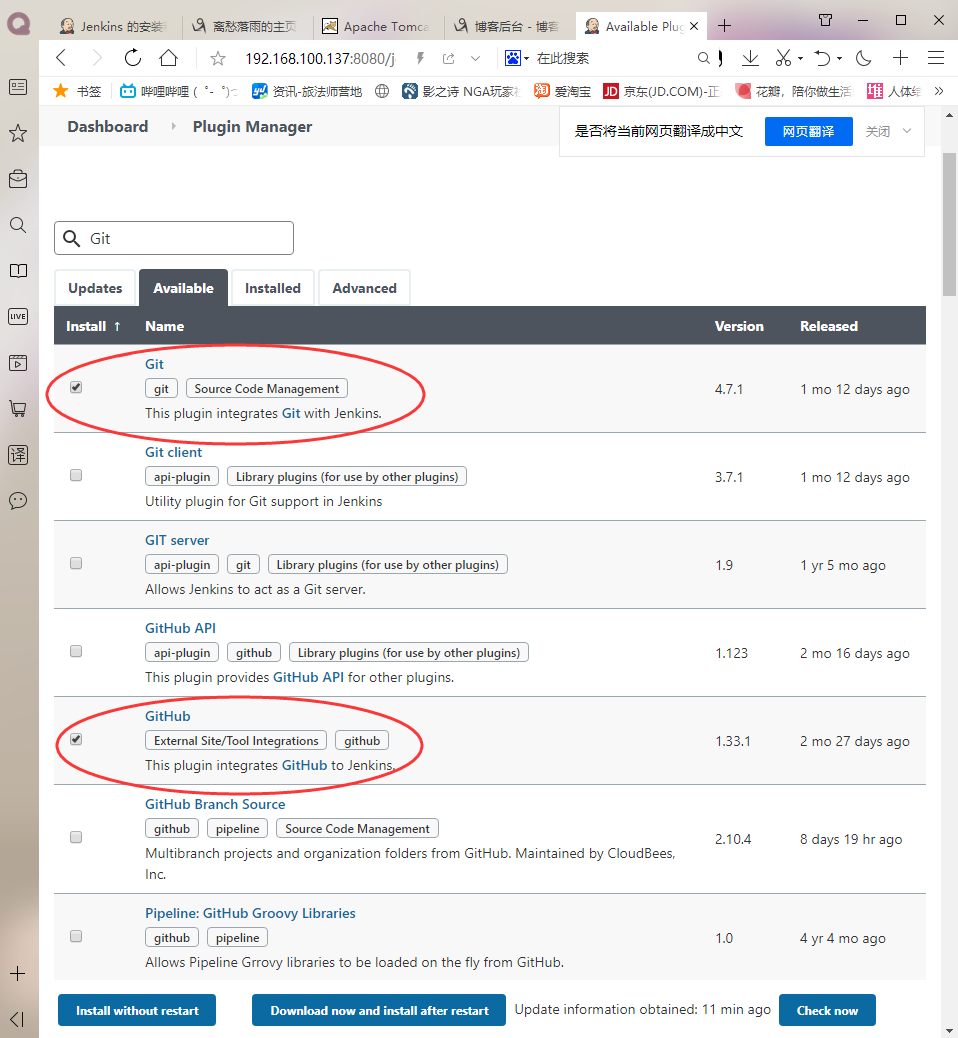Click the share icon in address bar
This screenshot has width=958, height=1038.
[x=449, y=58]
